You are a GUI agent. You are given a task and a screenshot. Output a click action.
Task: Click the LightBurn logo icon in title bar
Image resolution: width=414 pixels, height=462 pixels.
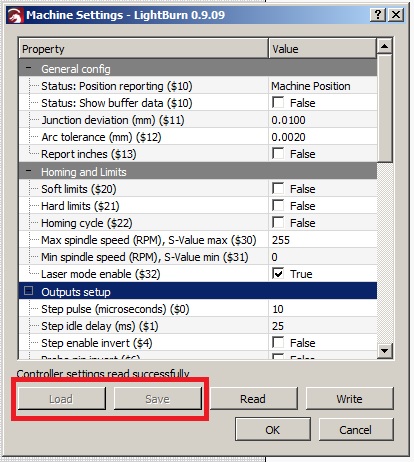(15, 15)
